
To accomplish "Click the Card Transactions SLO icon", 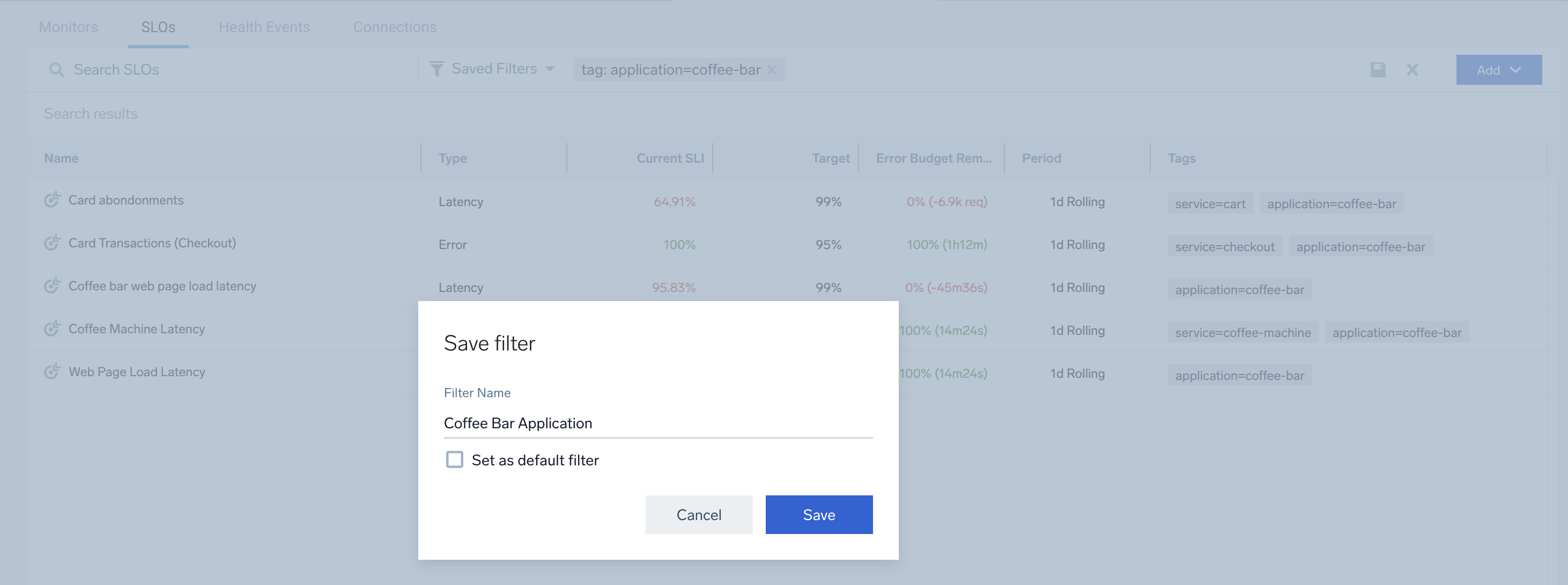I will coord(53,243).
